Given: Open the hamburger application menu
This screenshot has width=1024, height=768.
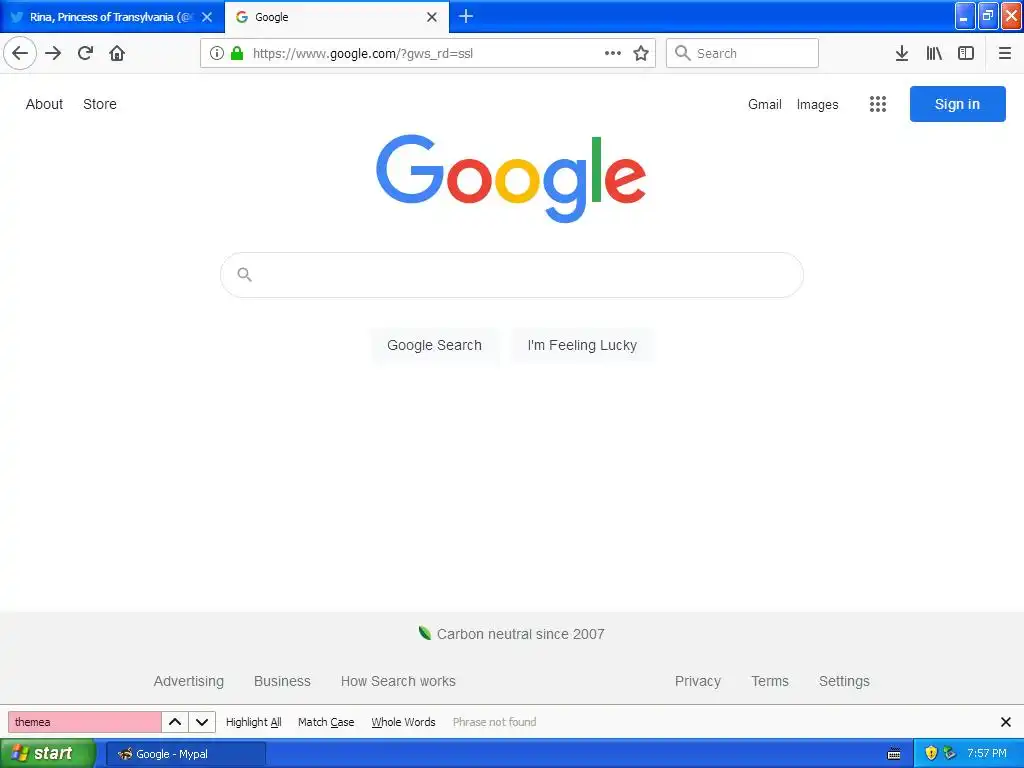Looking at the screenshot, I should point(1004,54).
